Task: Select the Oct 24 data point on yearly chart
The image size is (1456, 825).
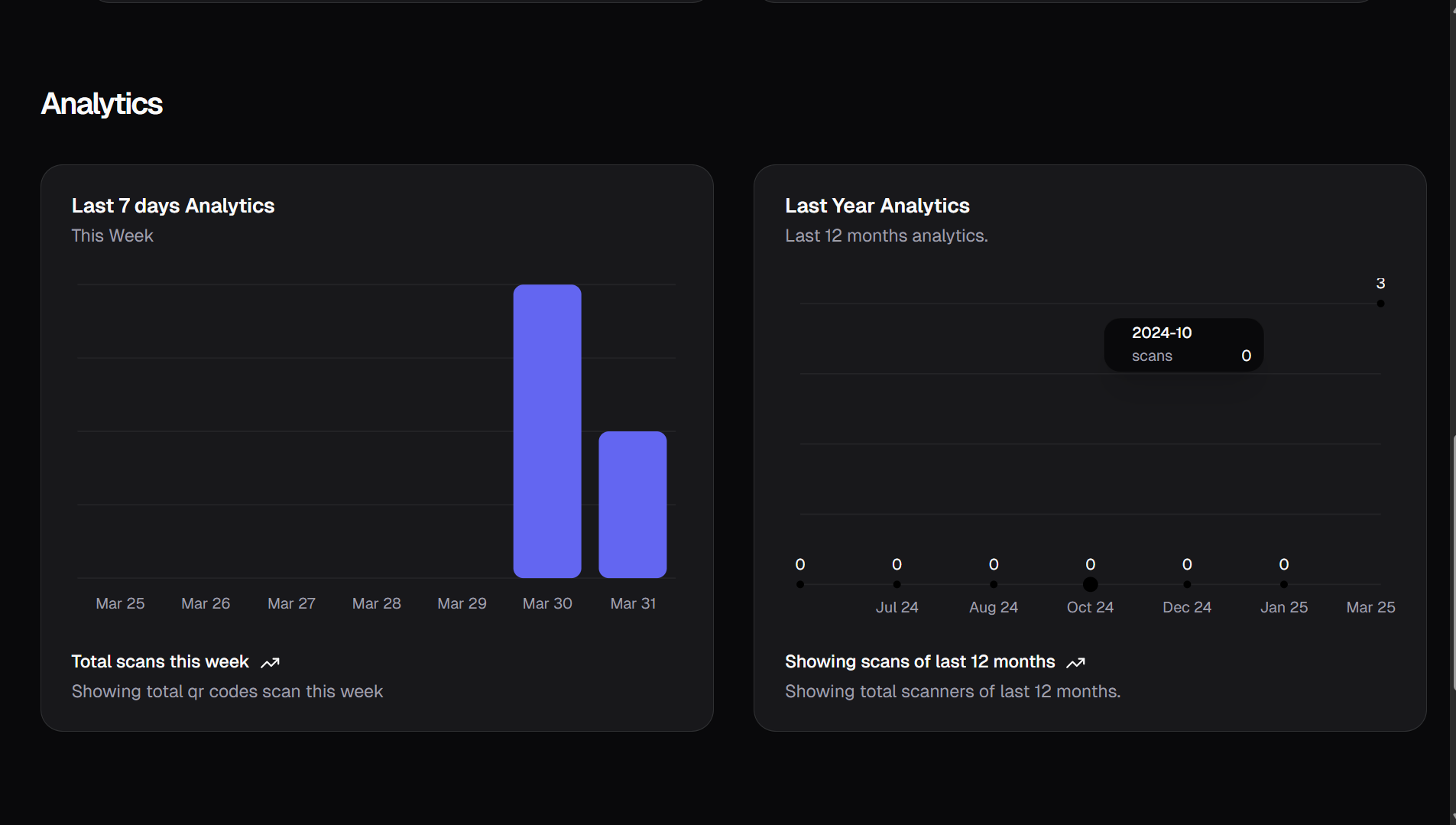Action: tap(1091, 584)
